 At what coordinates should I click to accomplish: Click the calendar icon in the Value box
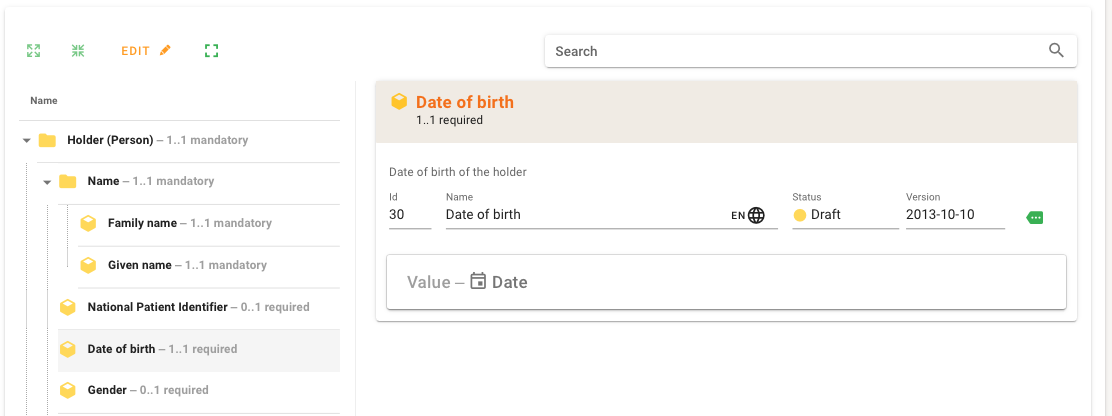[x=478, y=282]
